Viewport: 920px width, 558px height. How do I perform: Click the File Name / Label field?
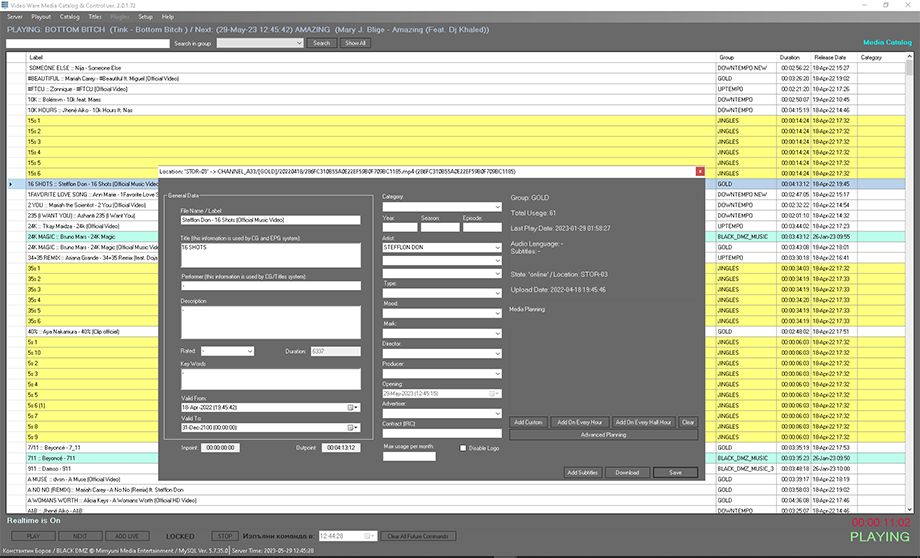[270, 220]
